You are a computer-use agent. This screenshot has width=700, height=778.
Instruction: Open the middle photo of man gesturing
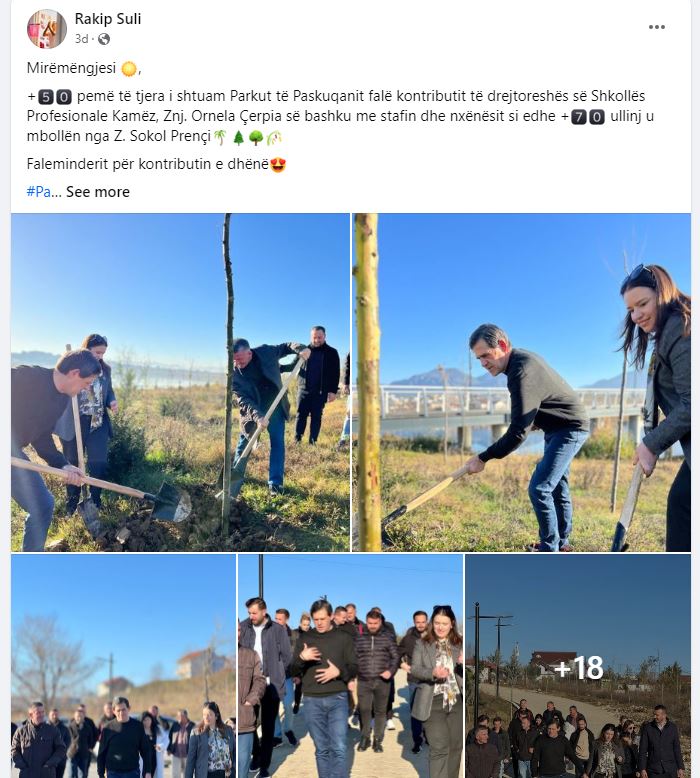(350, 666)
